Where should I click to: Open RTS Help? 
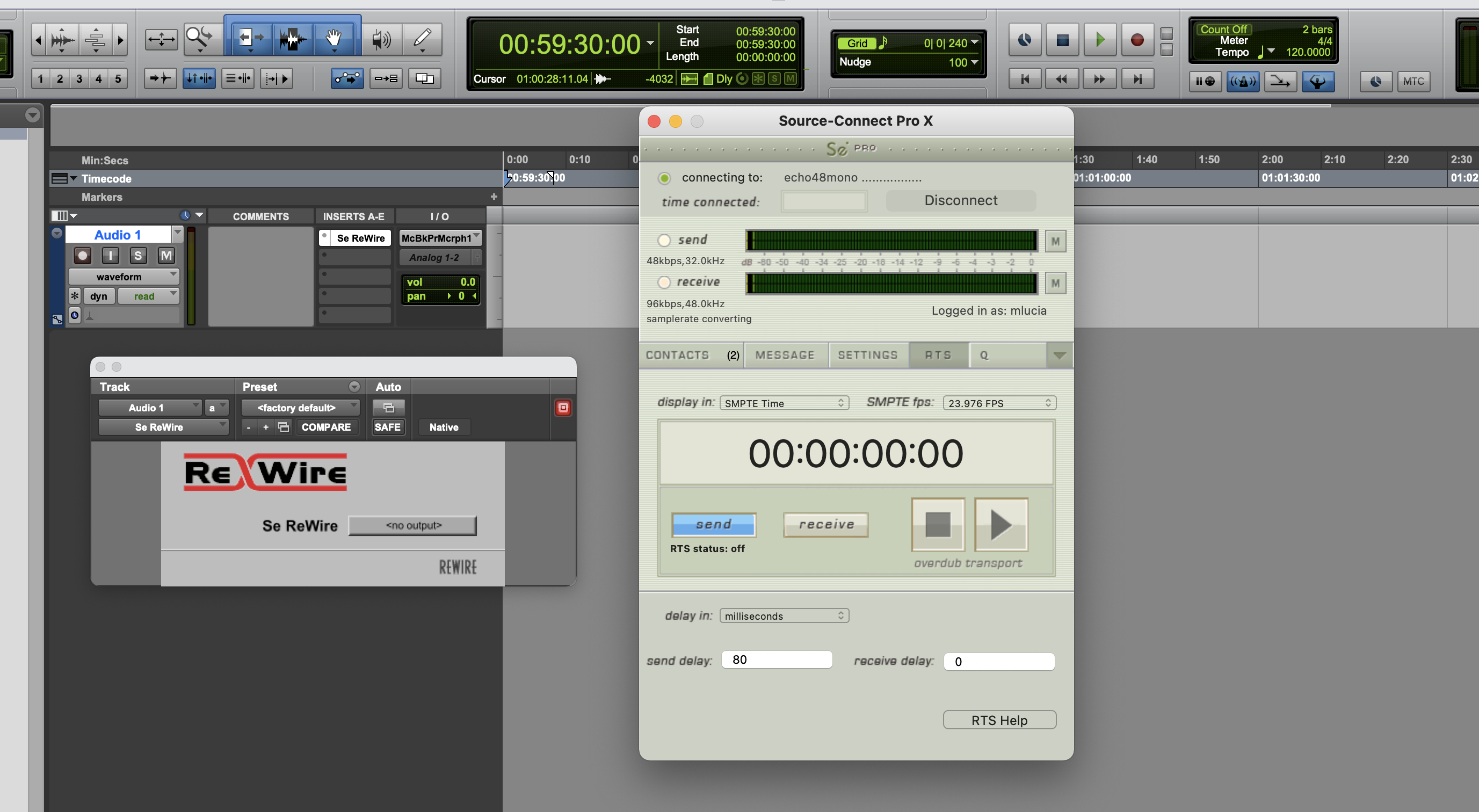coord(999,720)
